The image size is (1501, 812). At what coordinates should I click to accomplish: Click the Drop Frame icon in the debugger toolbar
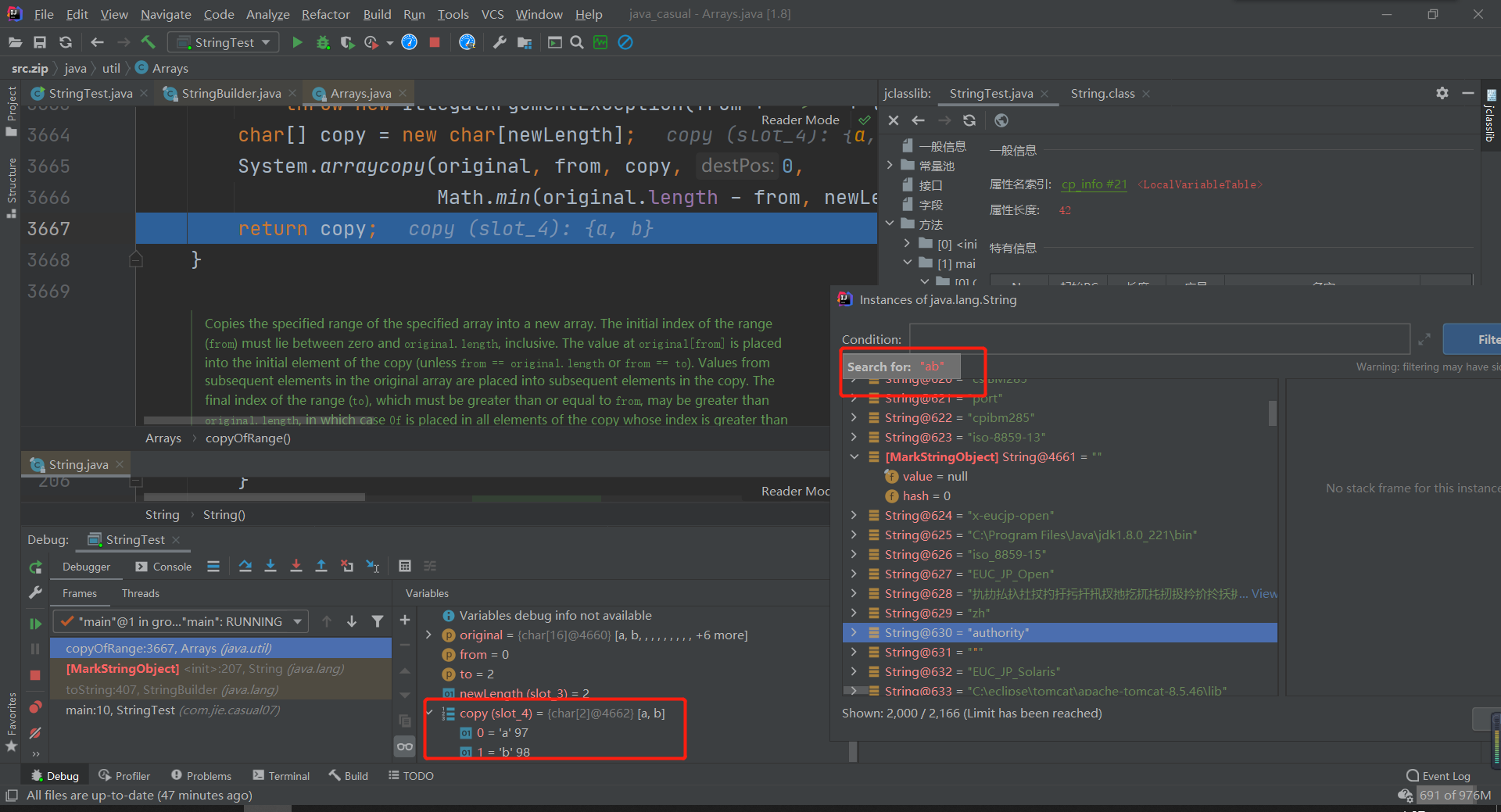click(347, 566)
